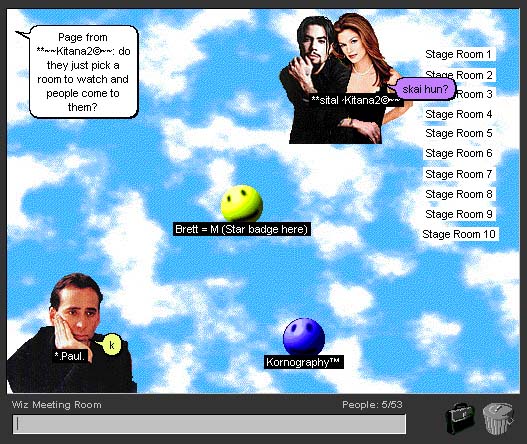This screenshot has height=444, width=527.
Task: Jump to Stage Room 8
Action: 458,194
